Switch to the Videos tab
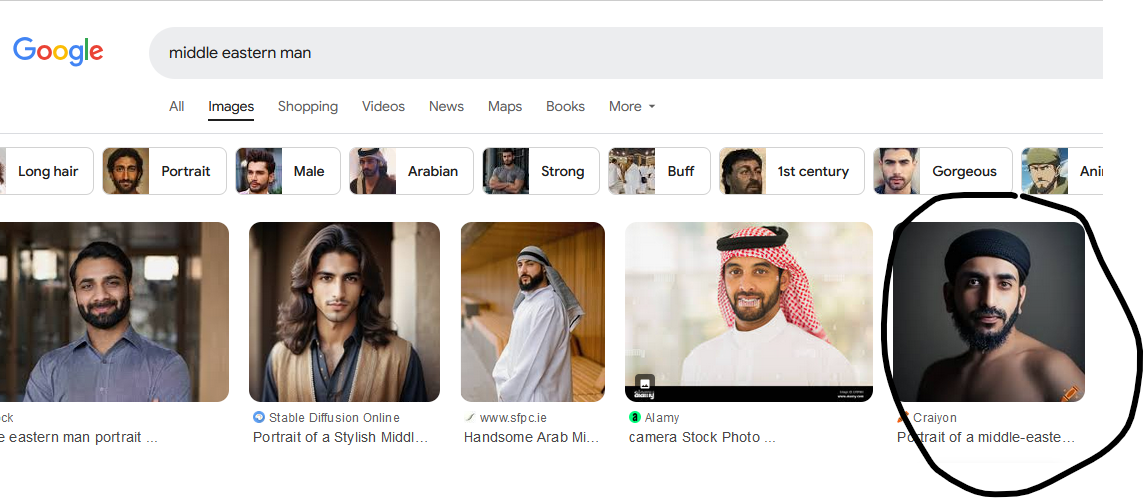Screen dimensions: 1144x499 tap(383, 107)
